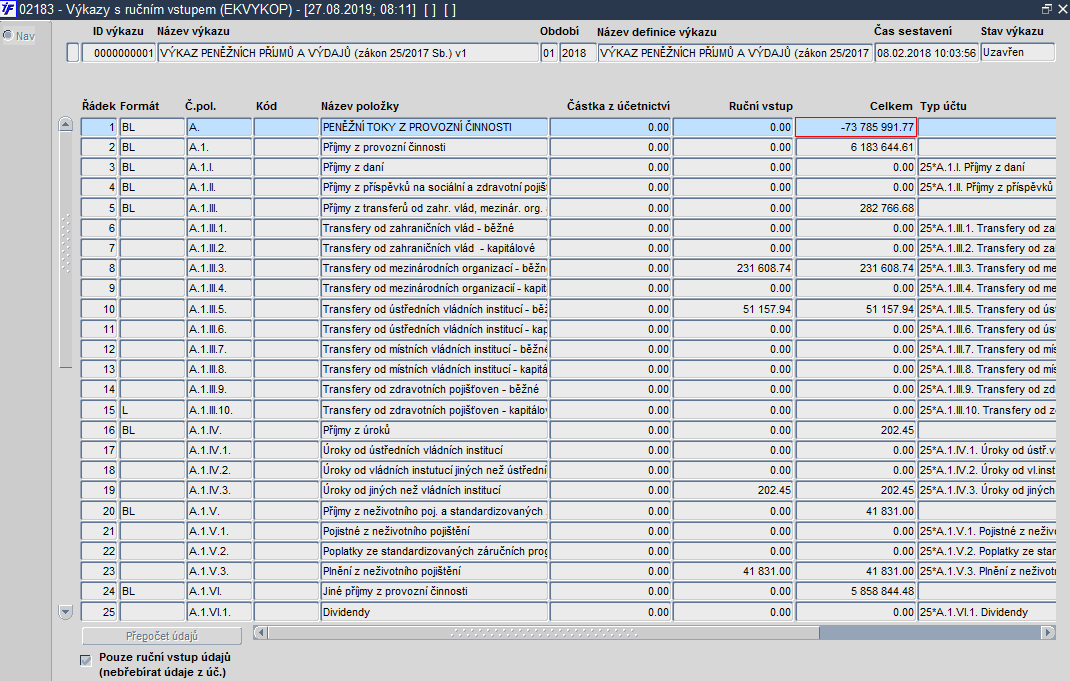Select row PENĚŽNÍ TOKY Z PROVOZNÍ ČINNOSTI

[434, 127]
